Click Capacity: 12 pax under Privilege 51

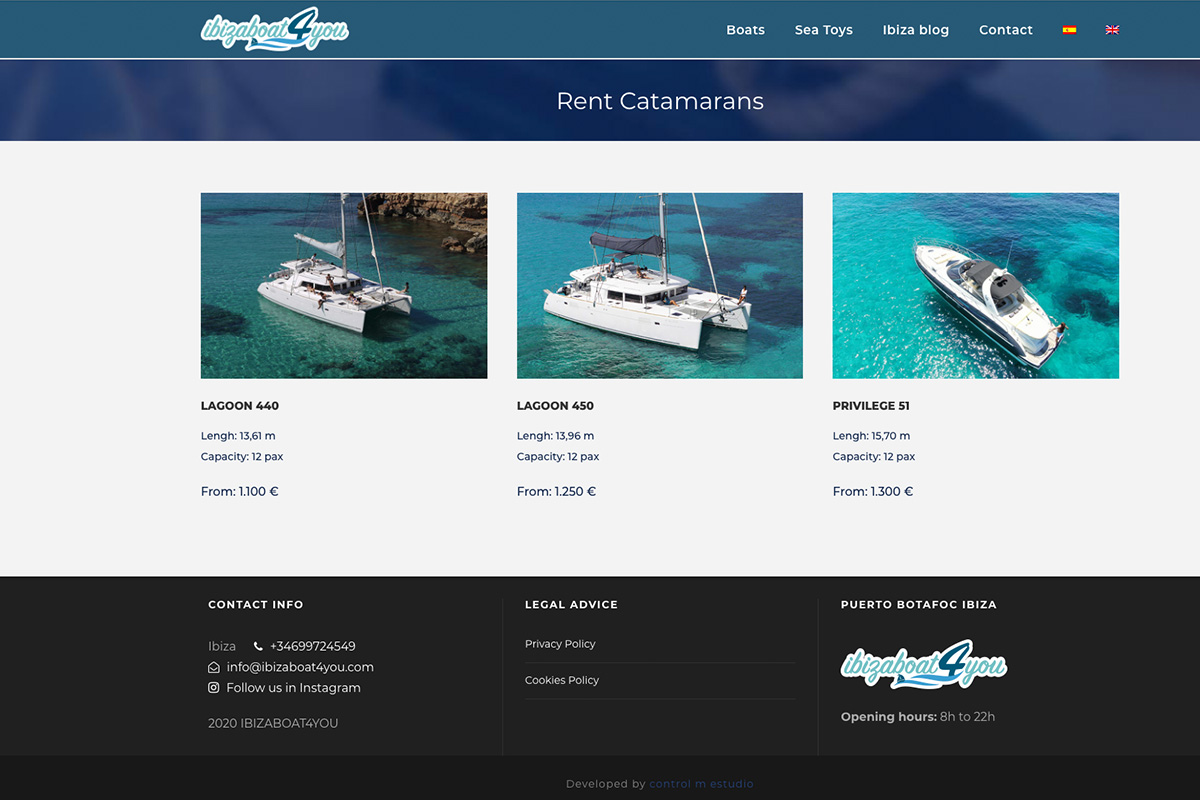[874, 457]
